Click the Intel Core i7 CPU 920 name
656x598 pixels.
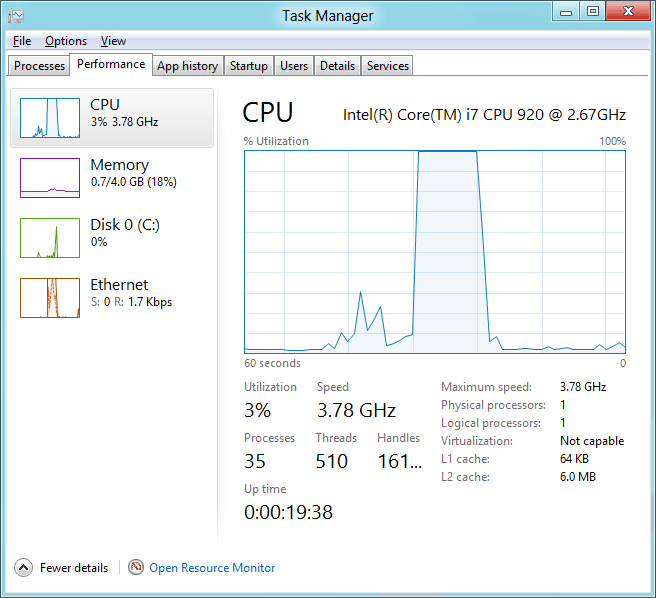[484, 115]
